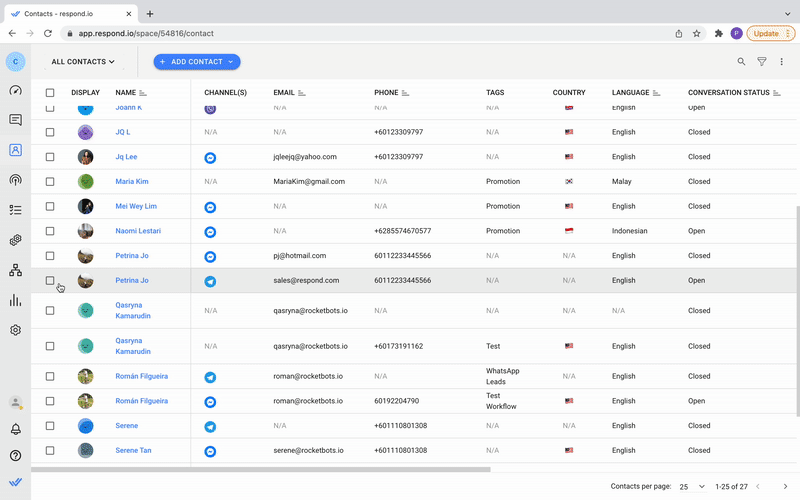The width and height of the screenshot is (800, 500).
Task: Click Messenger channel icon for Jq Lee
Action: (210, 158)
